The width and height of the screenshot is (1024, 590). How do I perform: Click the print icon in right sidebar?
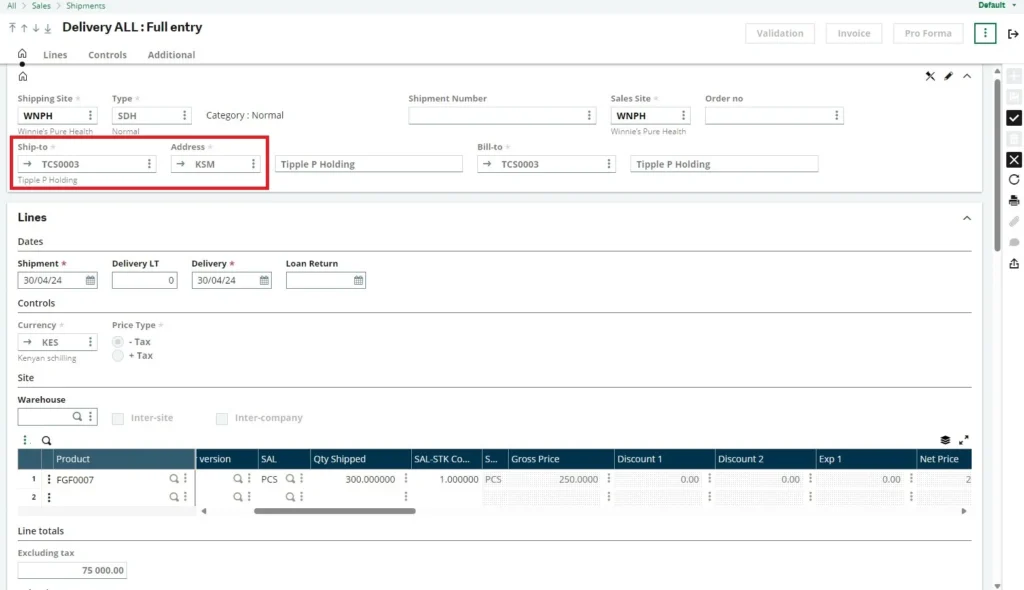1014,201
